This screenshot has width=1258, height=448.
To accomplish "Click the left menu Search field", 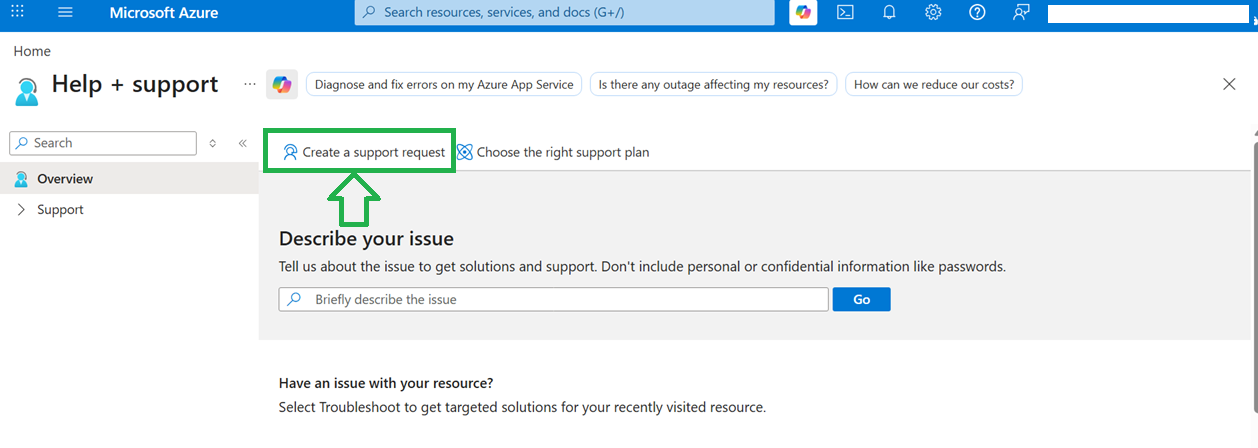I will click(103, 143).
